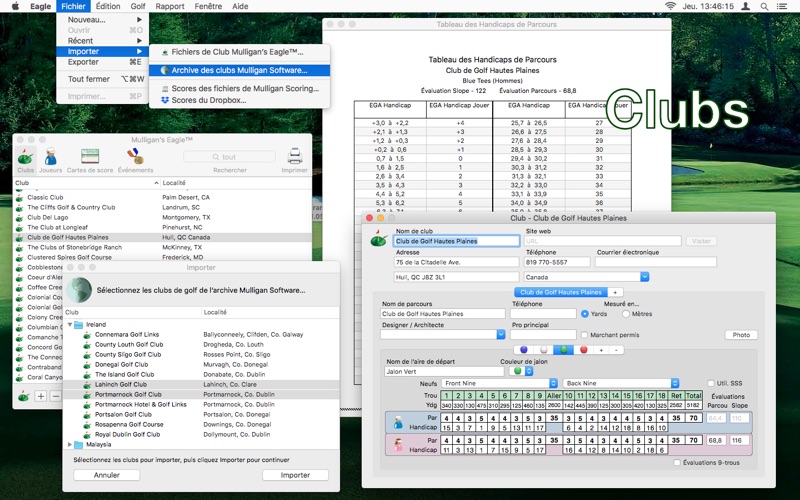
Task: Enable the Util. SSS checkbox
Action: 711,383
